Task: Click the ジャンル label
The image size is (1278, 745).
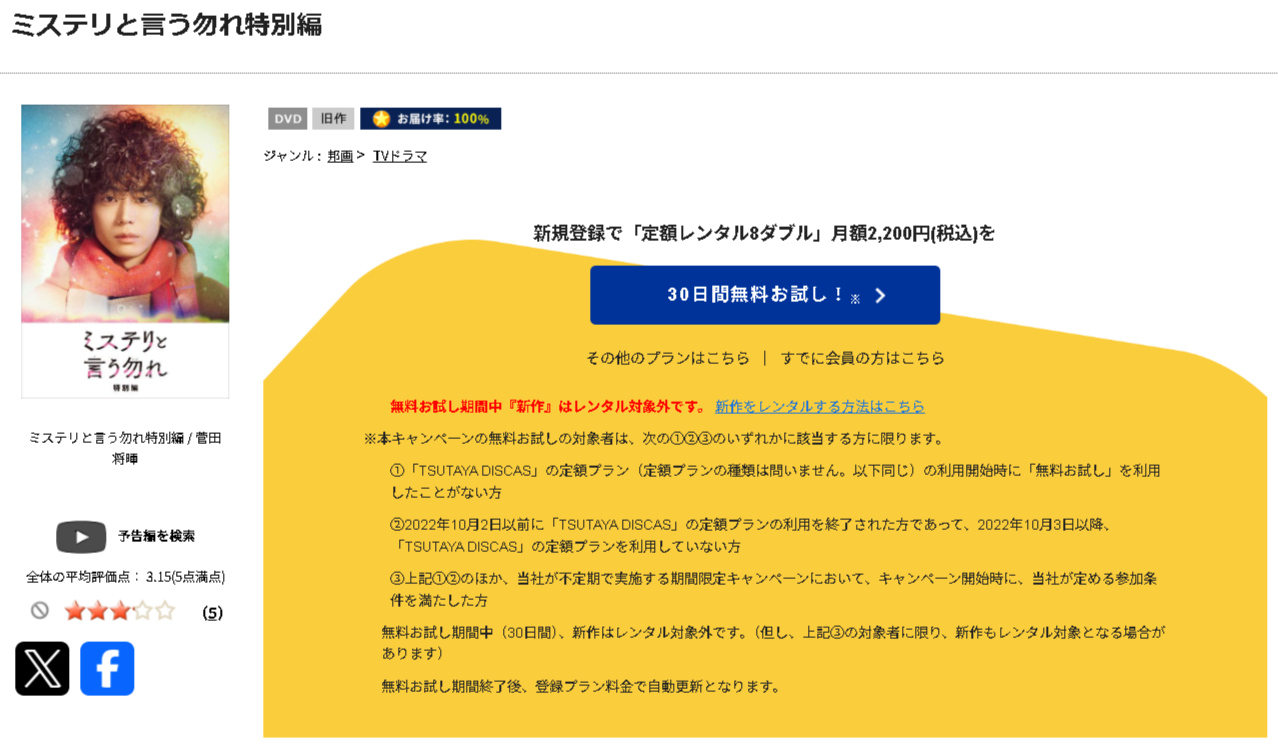Action: [x=292, y=156]
